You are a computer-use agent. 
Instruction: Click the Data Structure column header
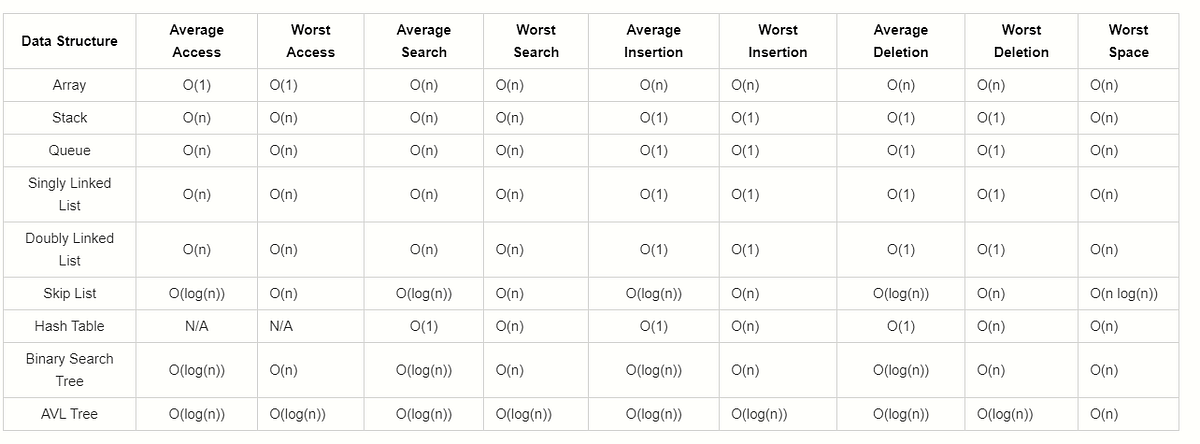click(70, 41)
